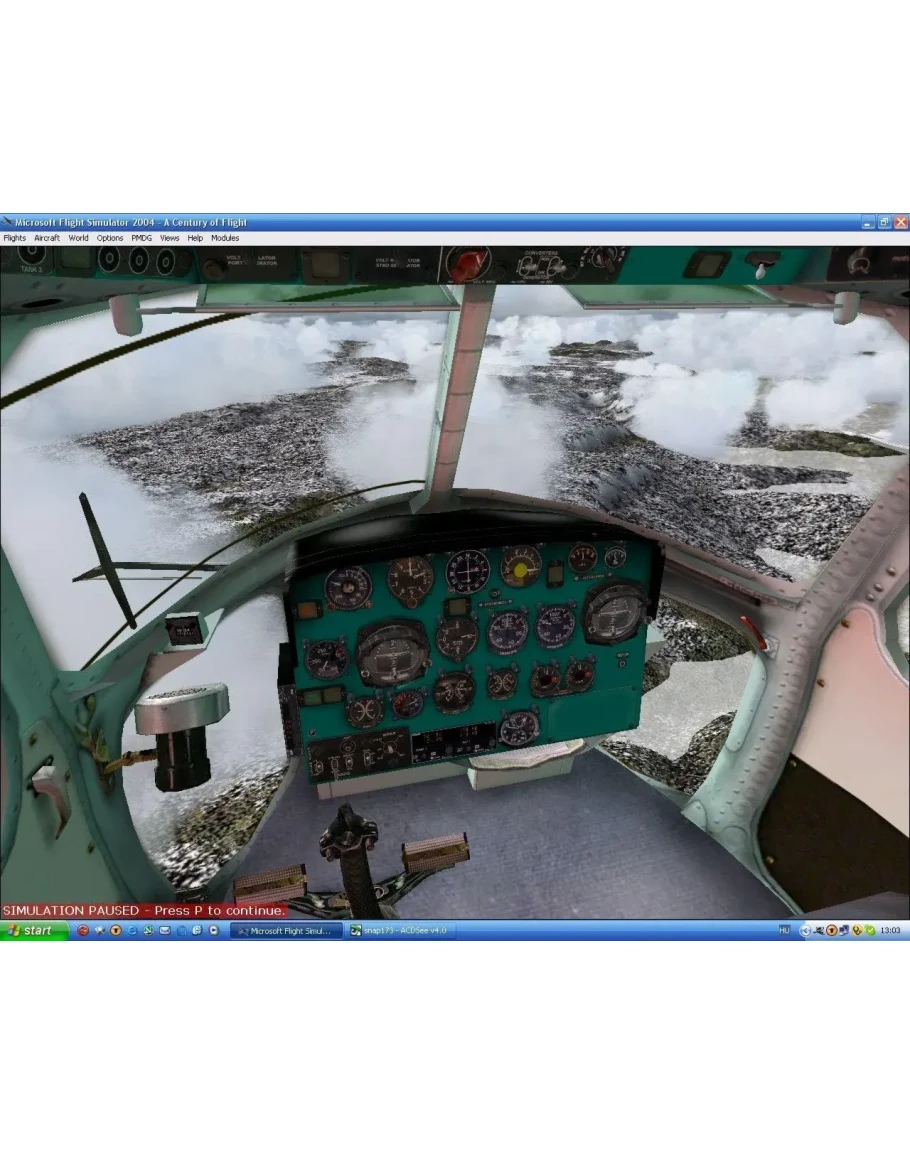Click the gauge with the yellow center
This screenshot has width=910, height=1155.
521,568
